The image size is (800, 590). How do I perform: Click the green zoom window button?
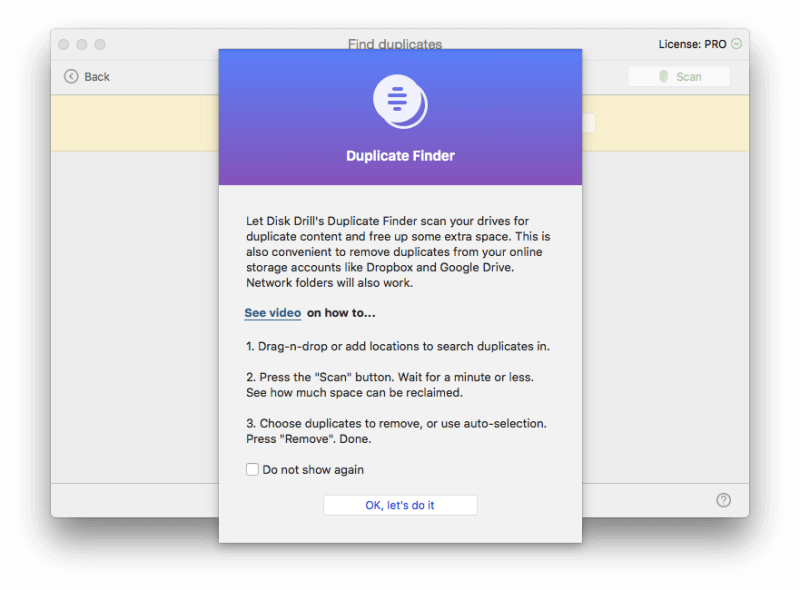tap(100, 44)
